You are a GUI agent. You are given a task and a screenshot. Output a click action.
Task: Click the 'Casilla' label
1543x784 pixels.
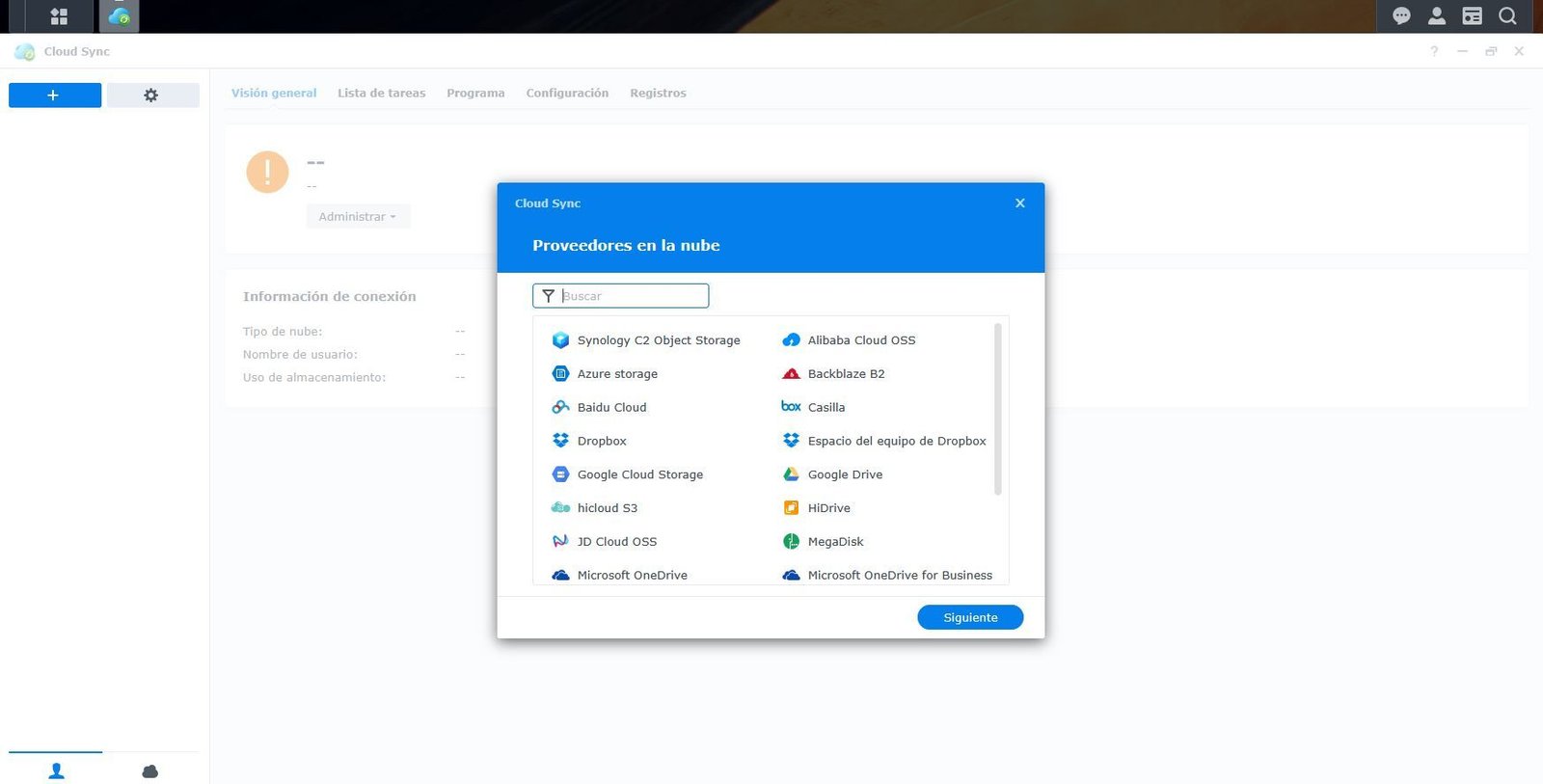[x=826, y=408]
